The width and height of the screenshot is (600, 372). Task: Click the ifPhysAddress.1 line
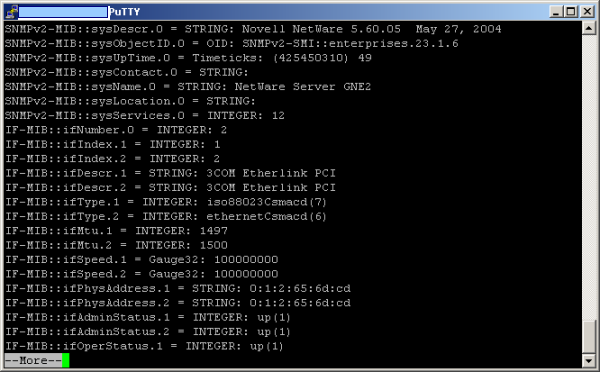click(x=178, y=289)
